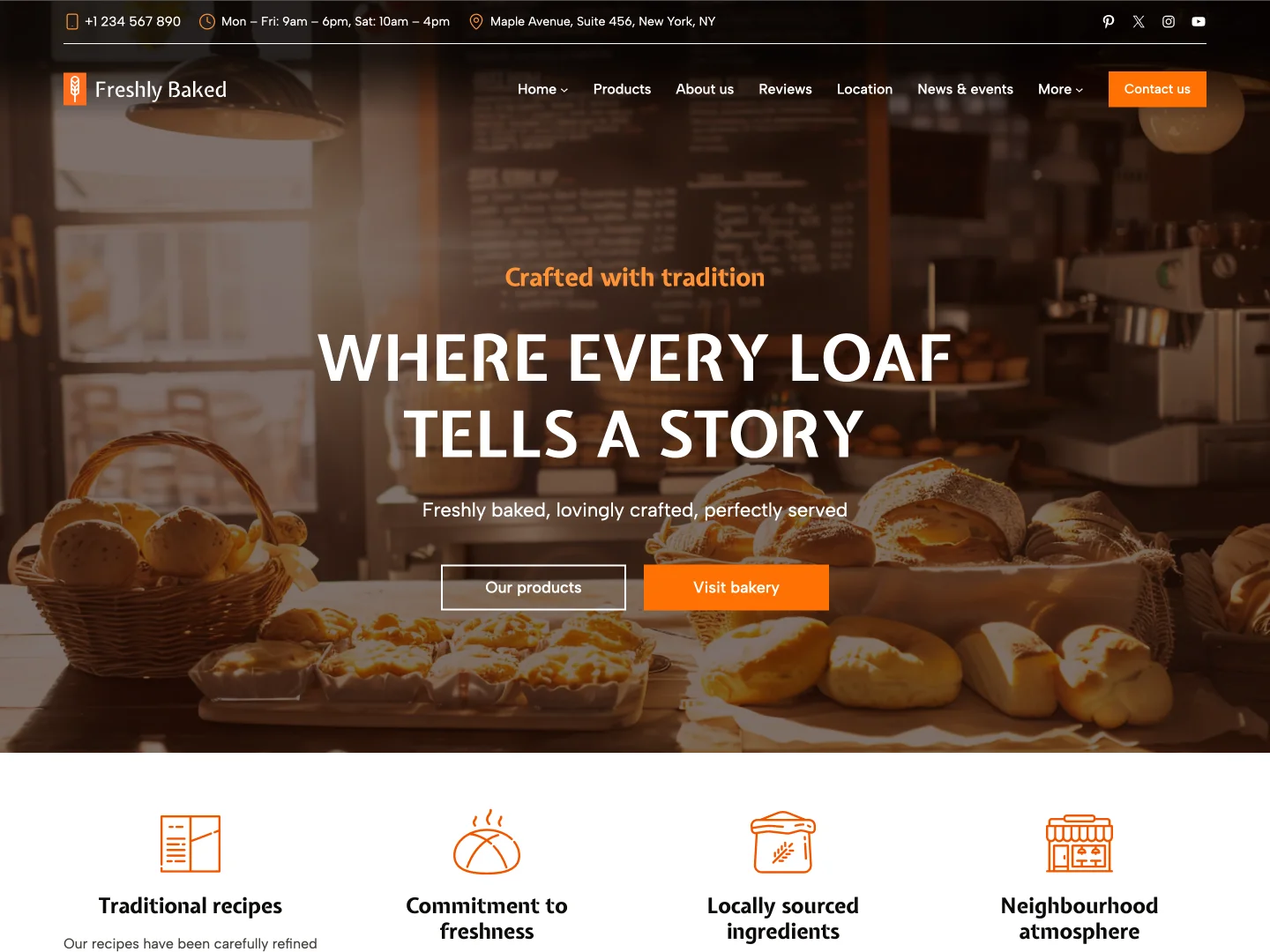
Task: Expand the More dropdown menu
Action: click(1060, 89)
